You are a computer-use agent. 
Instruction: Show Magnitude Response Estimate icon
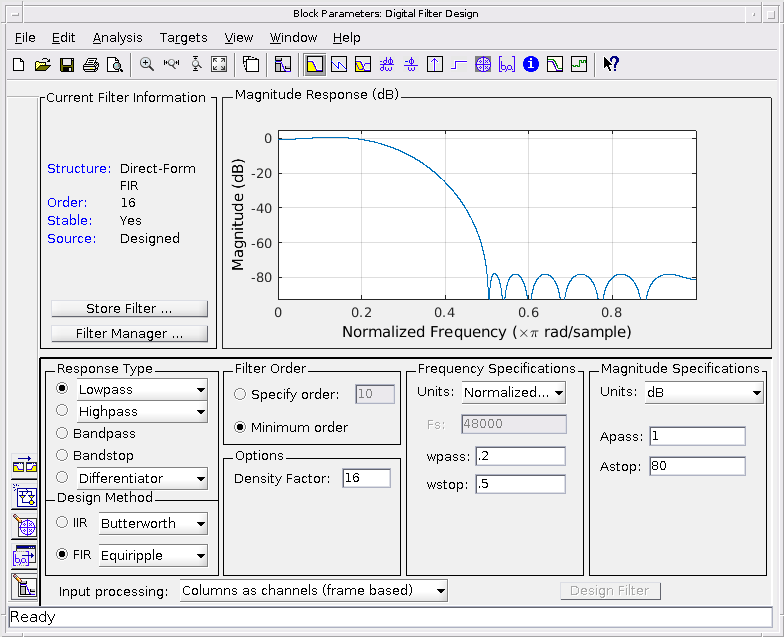pos(554,64)
